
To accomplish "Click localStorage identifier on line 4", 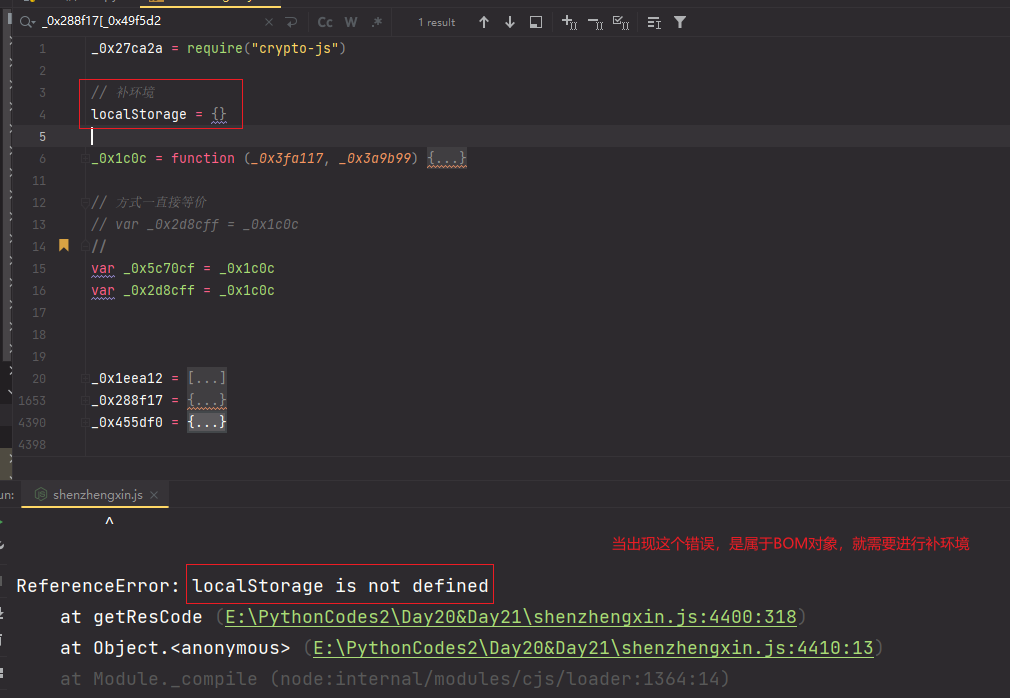I will pyautogui.click(x=138, y=114).
